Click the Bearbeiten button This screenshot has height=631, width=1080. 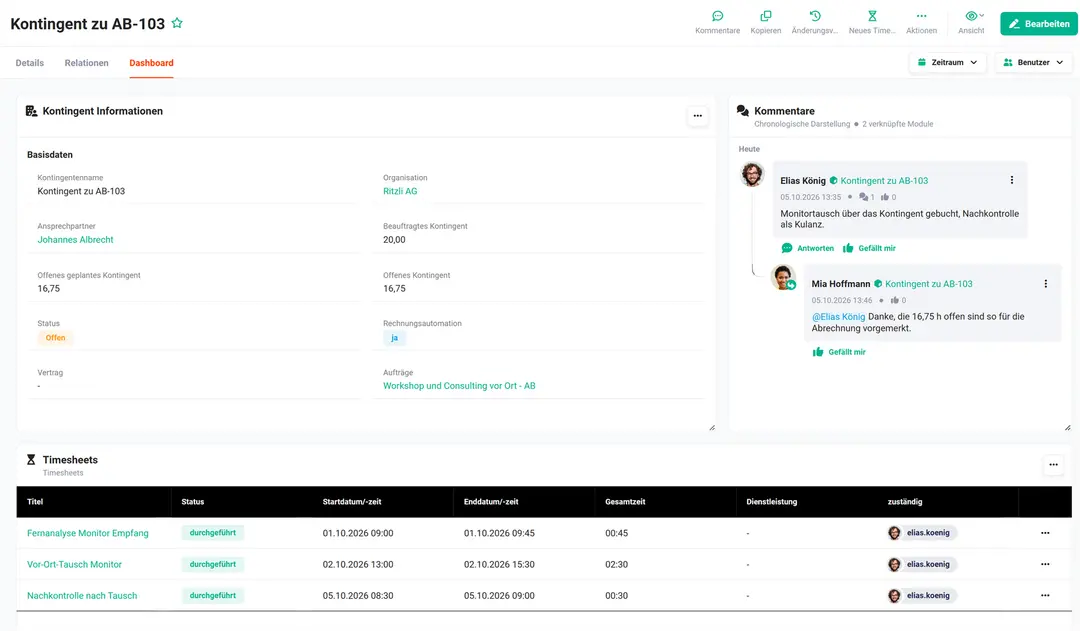point(1039,23)
